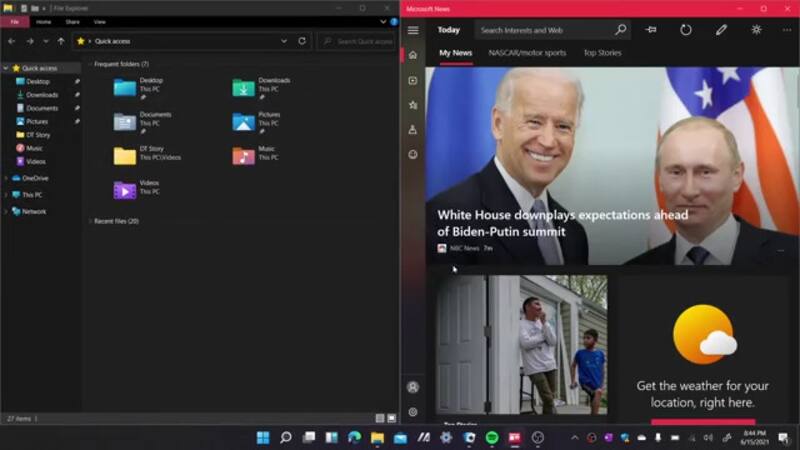Open Spotify from the taskbar

point(492,437)
